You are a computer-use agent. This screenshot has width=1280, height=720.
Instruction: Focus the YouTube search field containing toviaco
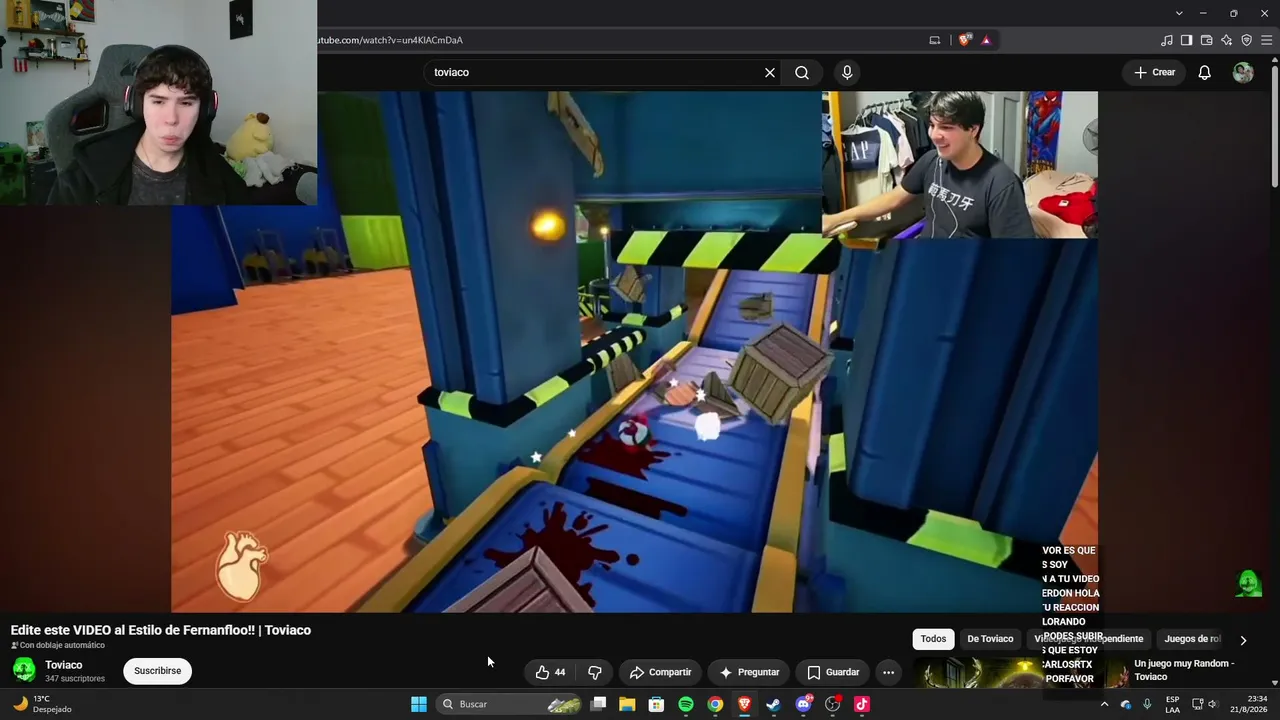(595, 72)
